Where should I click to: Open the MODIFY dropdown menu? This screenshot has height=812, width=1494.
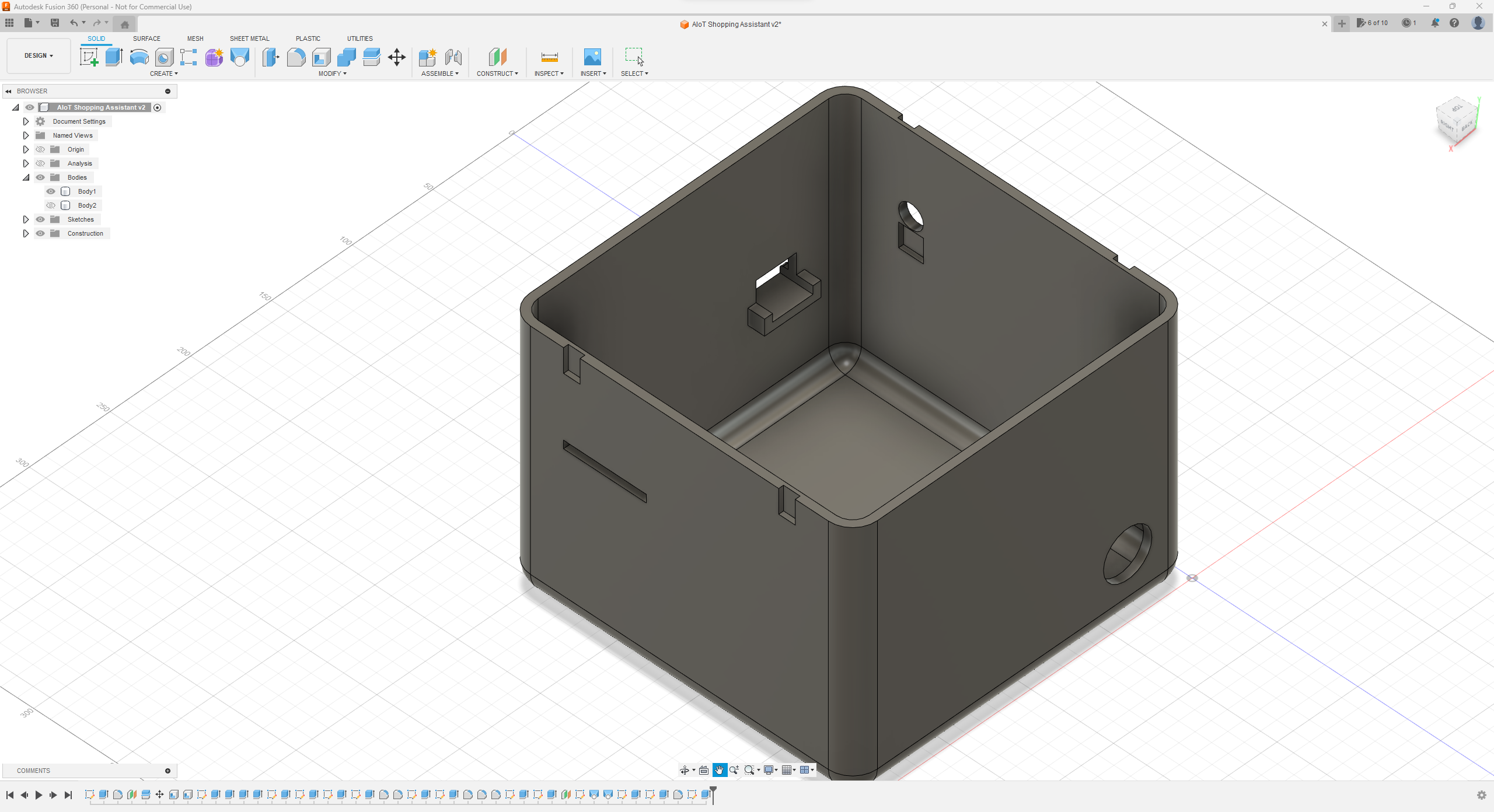(332, 73)
